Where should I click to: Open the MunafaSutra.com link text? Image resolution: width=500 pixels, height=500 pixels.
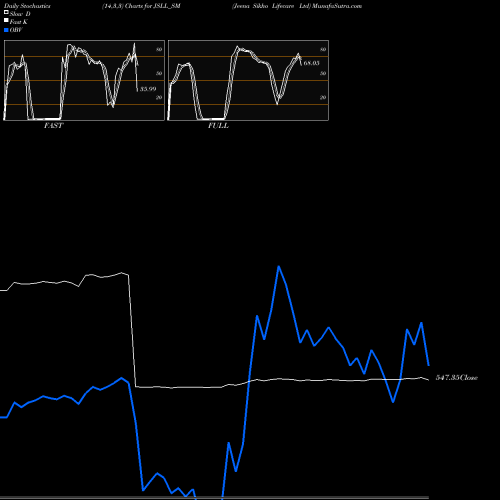[x=337, y=6]
